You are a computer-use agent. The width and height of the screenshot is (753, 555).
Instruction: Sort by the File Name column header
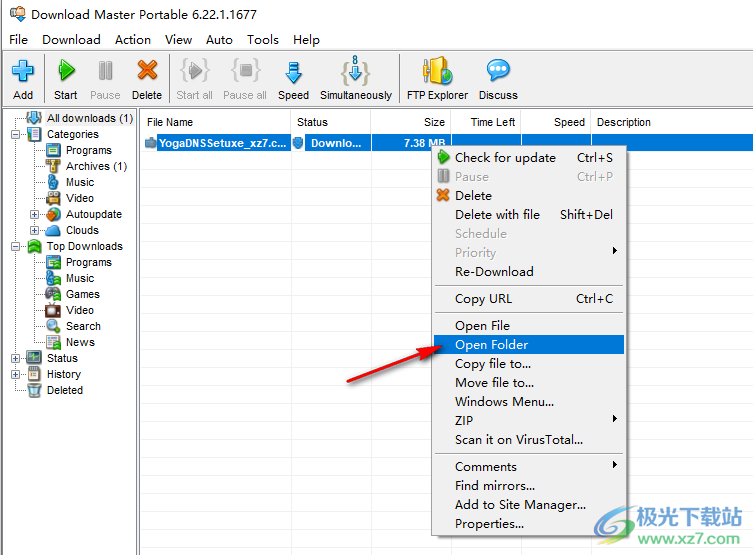click(216, 122)
